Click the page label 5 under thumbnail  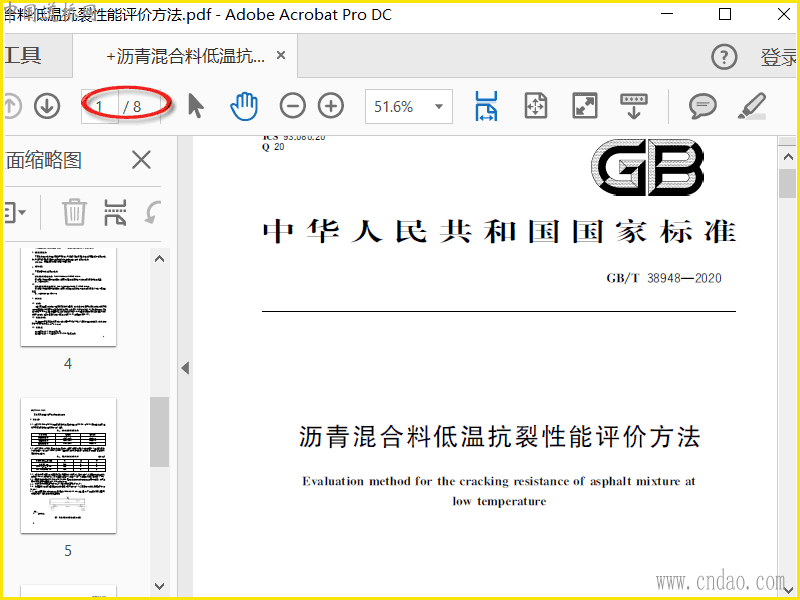coord(68,551)
